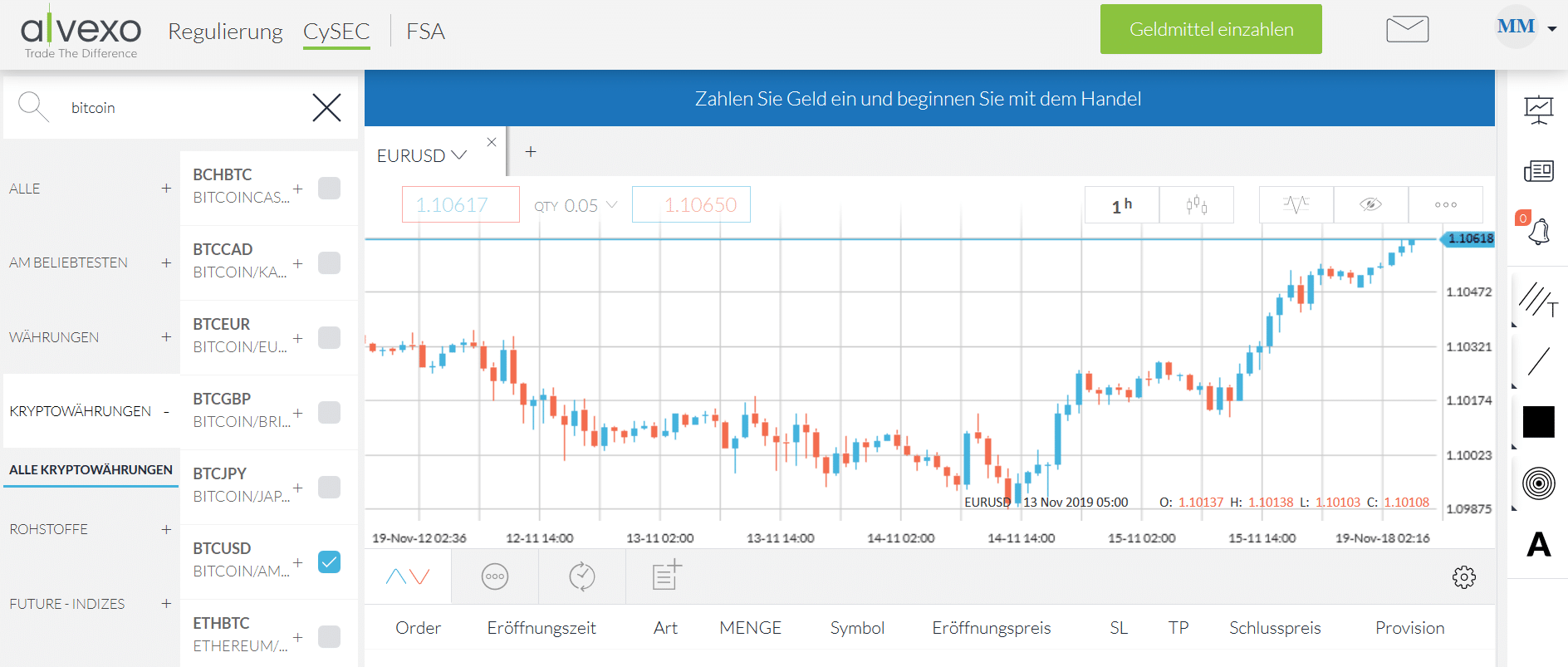Select the concentric circles drawing tool
The image size is (1568, 667).
(x=1538, y=483)
